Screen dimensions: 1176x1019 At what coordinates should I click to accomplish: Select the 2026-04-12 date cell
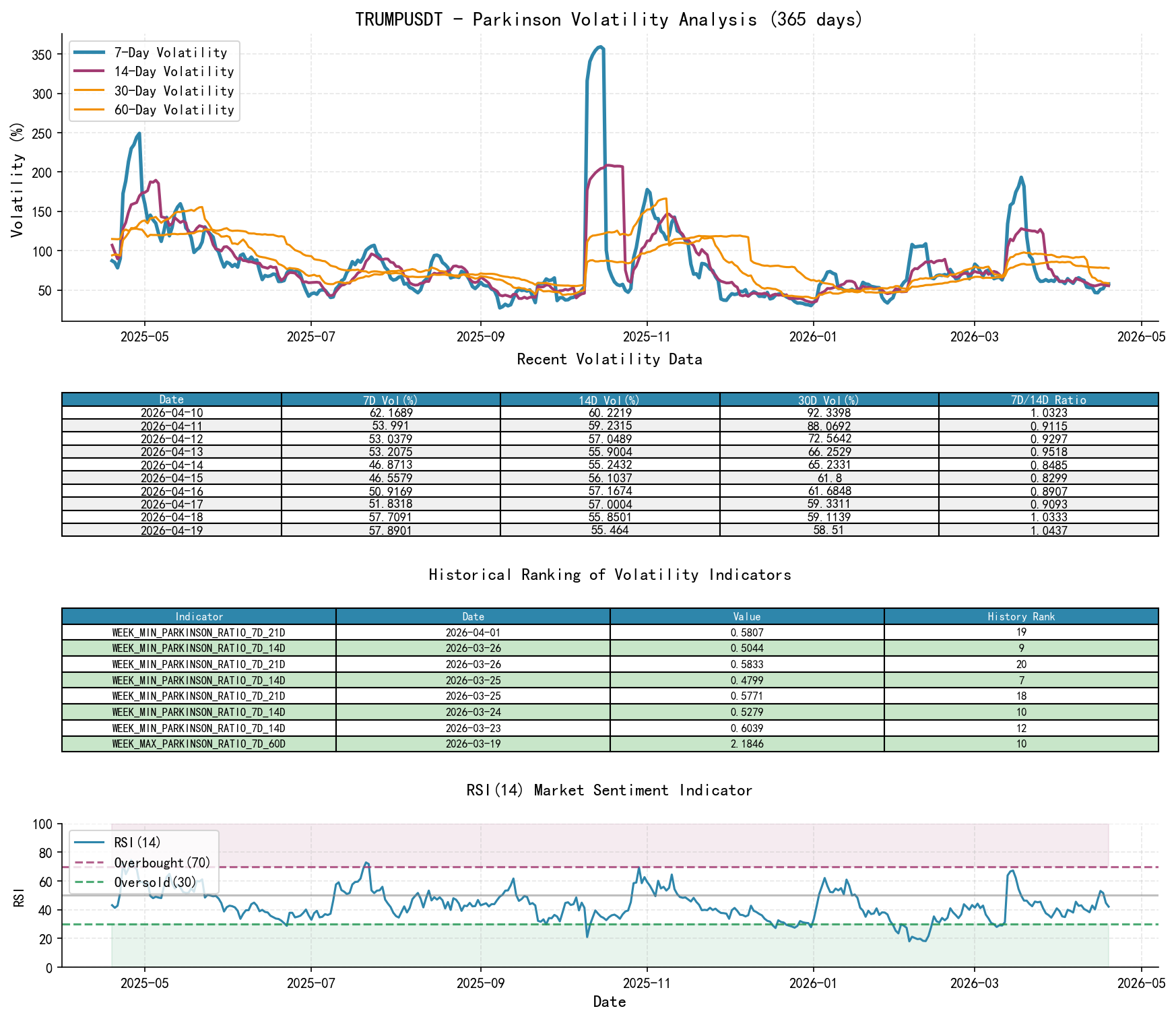click(x=172, y=439)
